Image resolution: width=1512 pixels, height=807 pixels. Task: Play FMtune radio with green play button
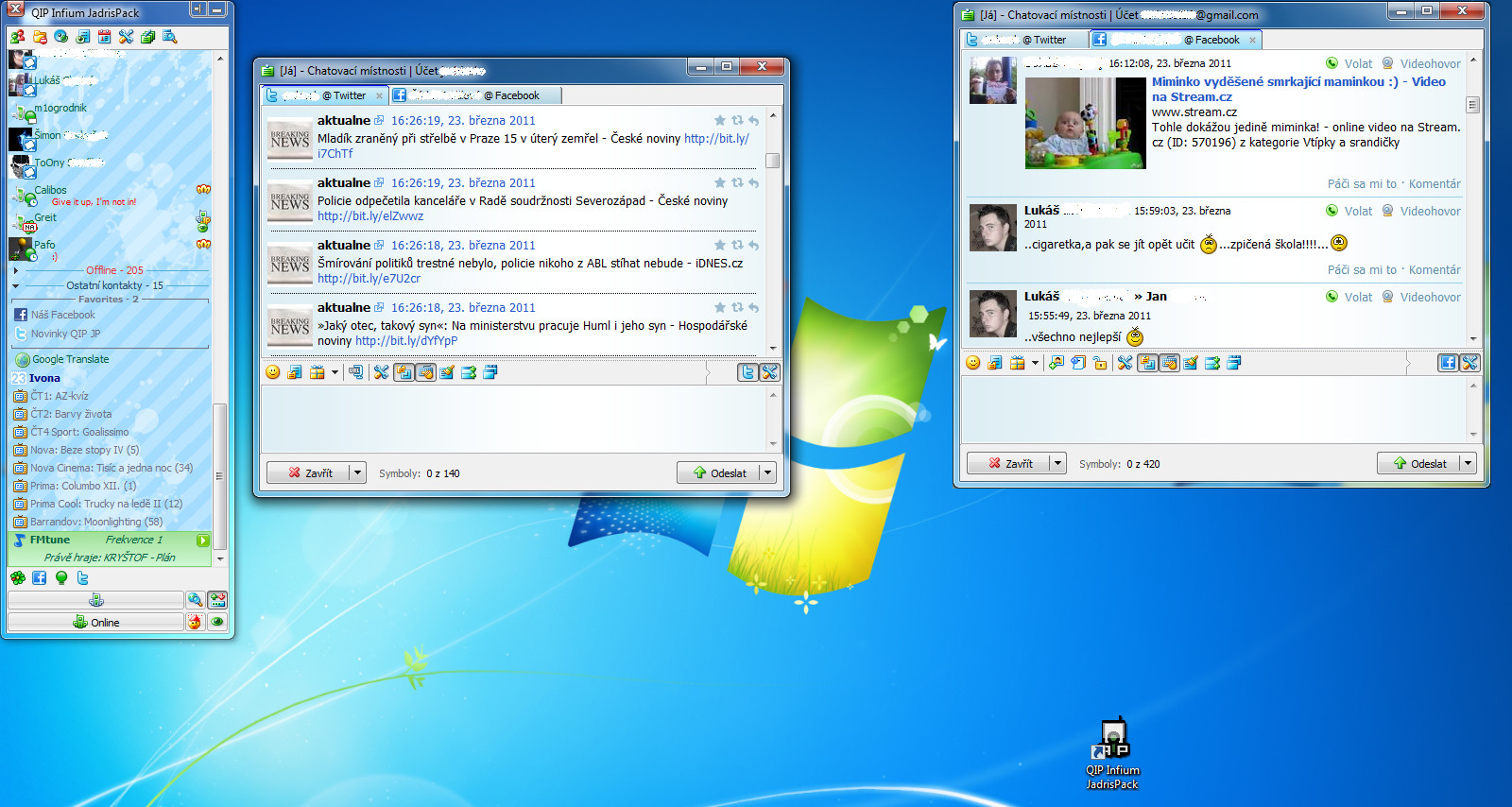(202, 541)
